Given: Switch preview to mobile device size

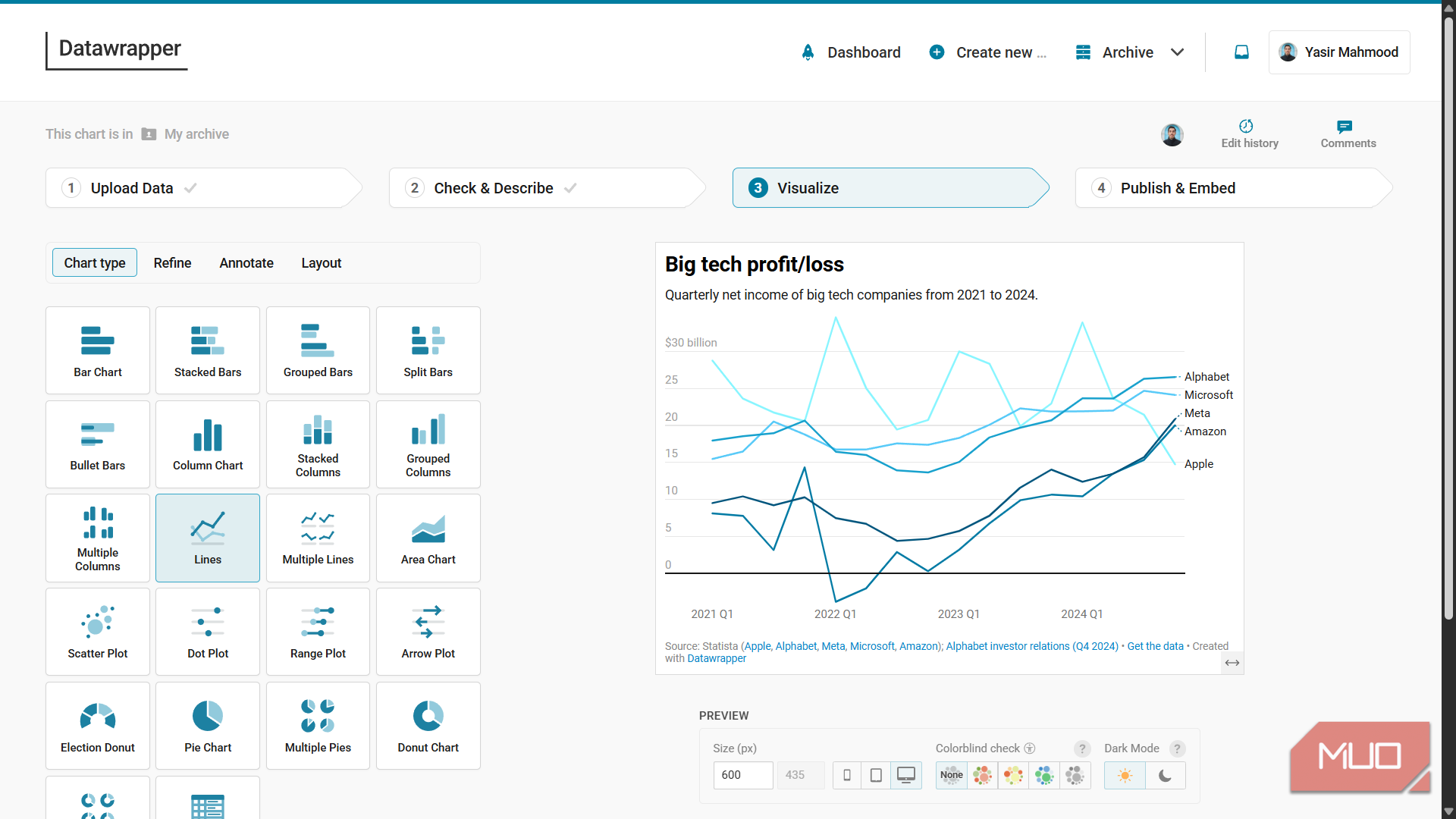Looking at the screenshot, I should (x=847, y=775).
